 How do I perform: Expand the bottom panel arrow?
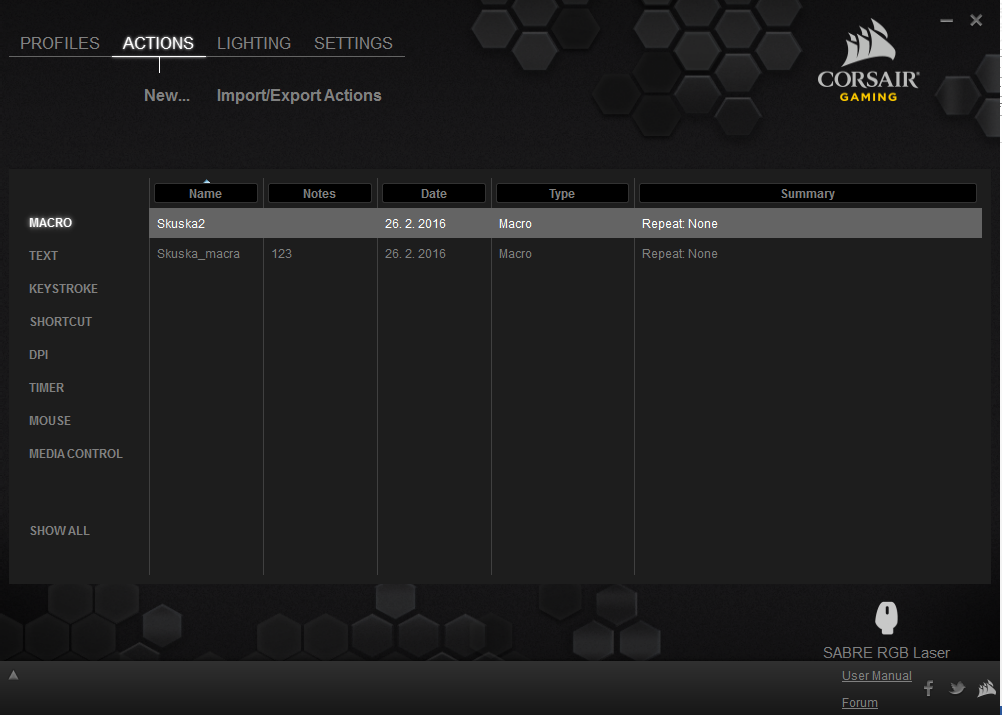click(x=13, y=676)
